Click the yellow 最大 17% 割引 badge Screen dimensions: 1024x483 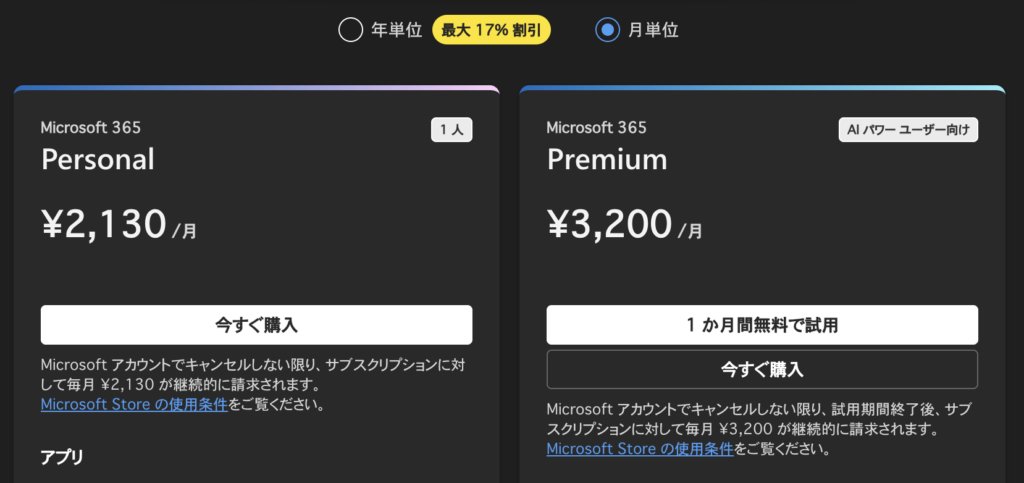click(x=491, y=30)
